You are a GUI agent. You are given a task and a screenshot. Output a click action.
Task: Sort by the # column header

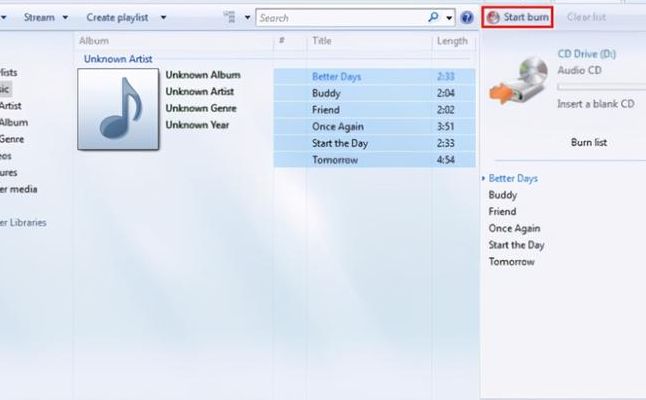click(282, 40)
